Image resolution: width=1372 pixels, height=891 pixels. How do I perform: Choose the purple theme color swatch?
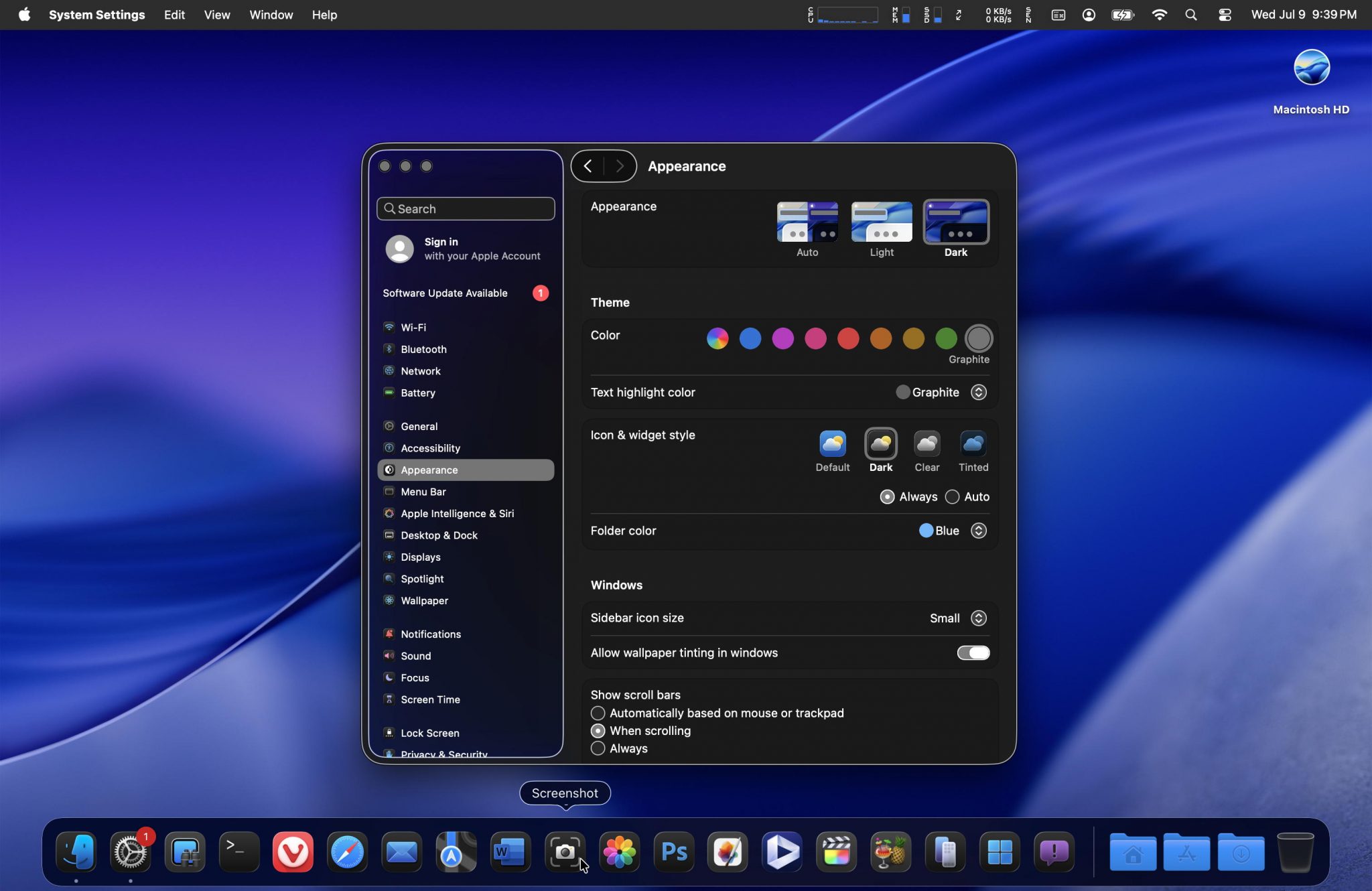(x=782, y=339)
